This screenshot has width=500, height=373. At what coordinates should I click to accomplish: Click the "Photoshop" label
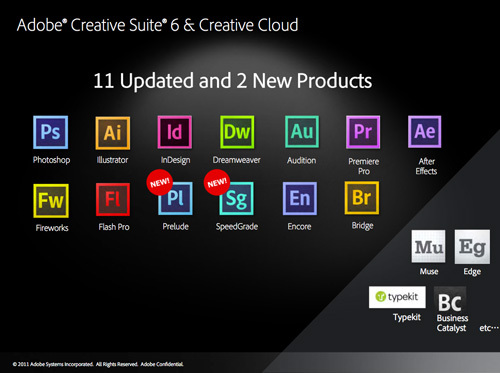(x=51, y=160)
